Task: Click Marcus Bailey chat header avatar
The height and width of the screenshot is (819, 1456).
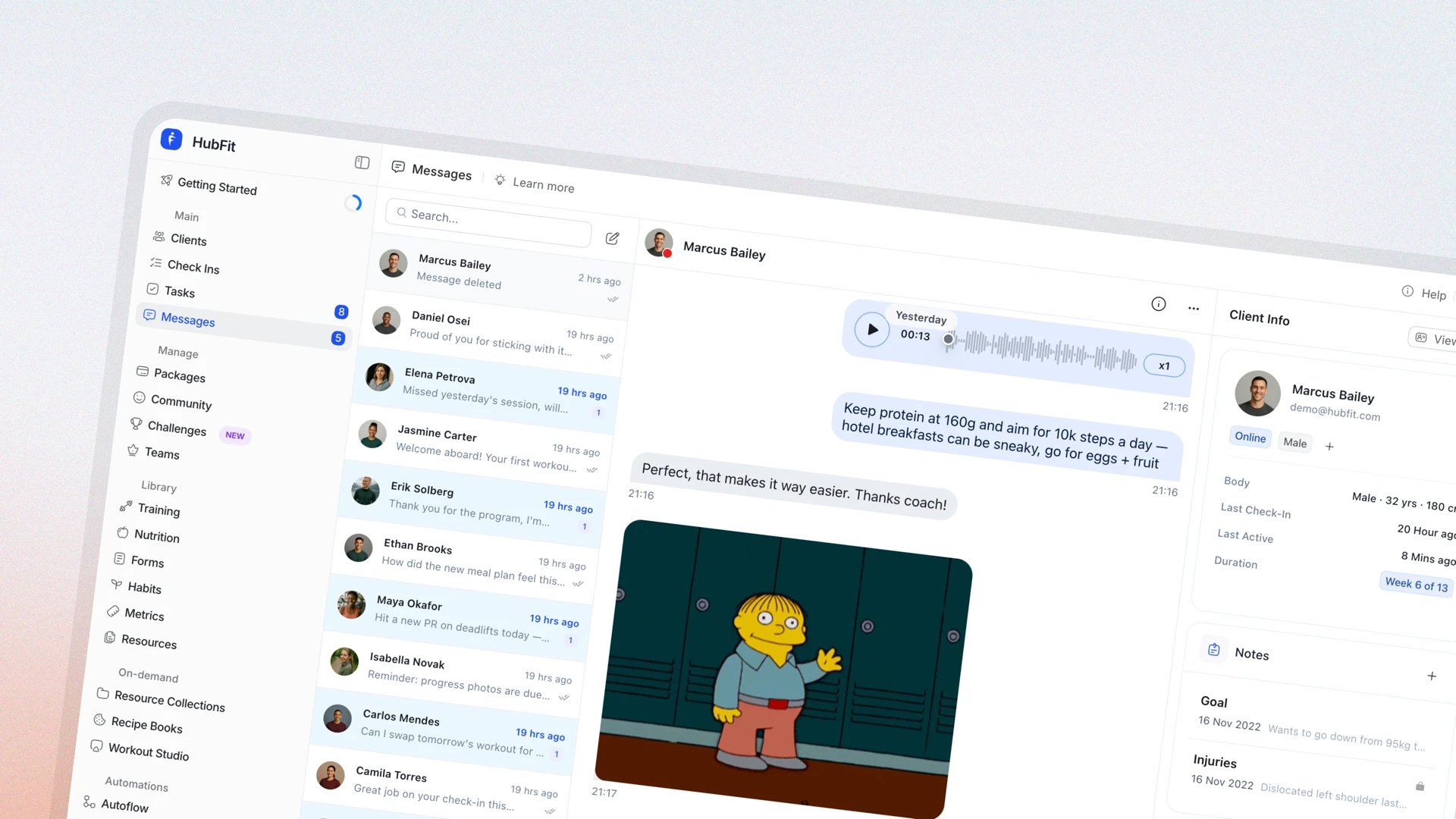Action: click(x=658, y=243)
